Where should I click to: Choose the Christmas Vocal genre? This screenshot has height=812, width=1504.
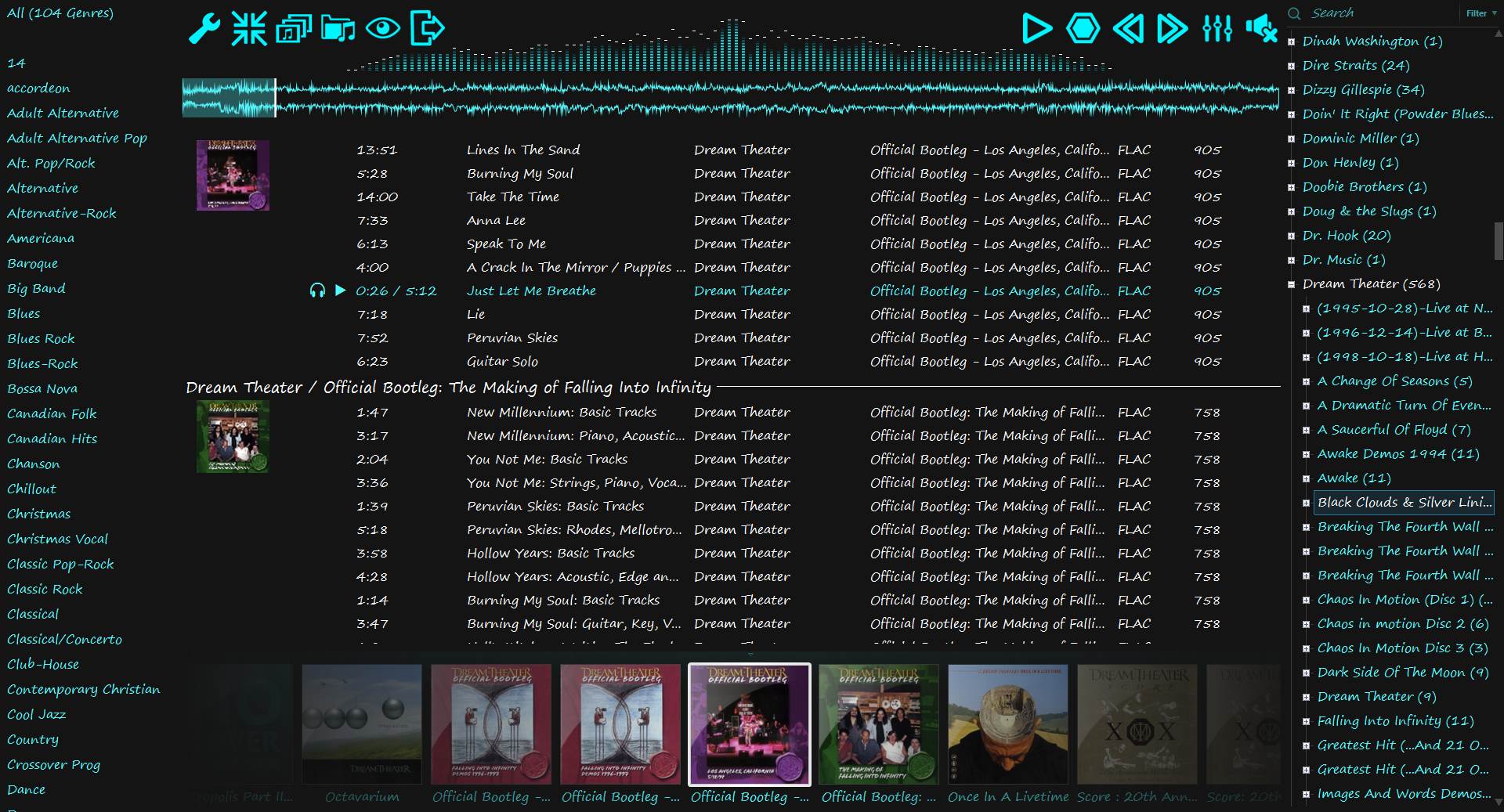point(57,540)
